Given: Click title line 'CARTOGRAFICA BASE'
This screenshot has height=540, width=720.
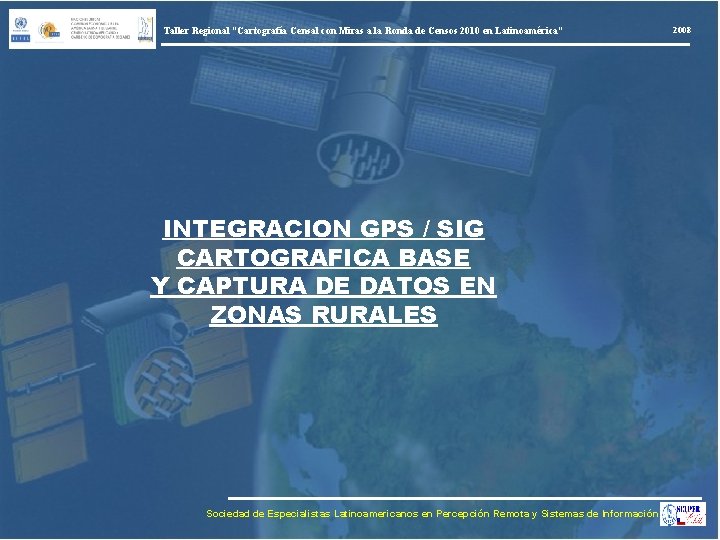Looking at the screenshot, I should [323, 257].
